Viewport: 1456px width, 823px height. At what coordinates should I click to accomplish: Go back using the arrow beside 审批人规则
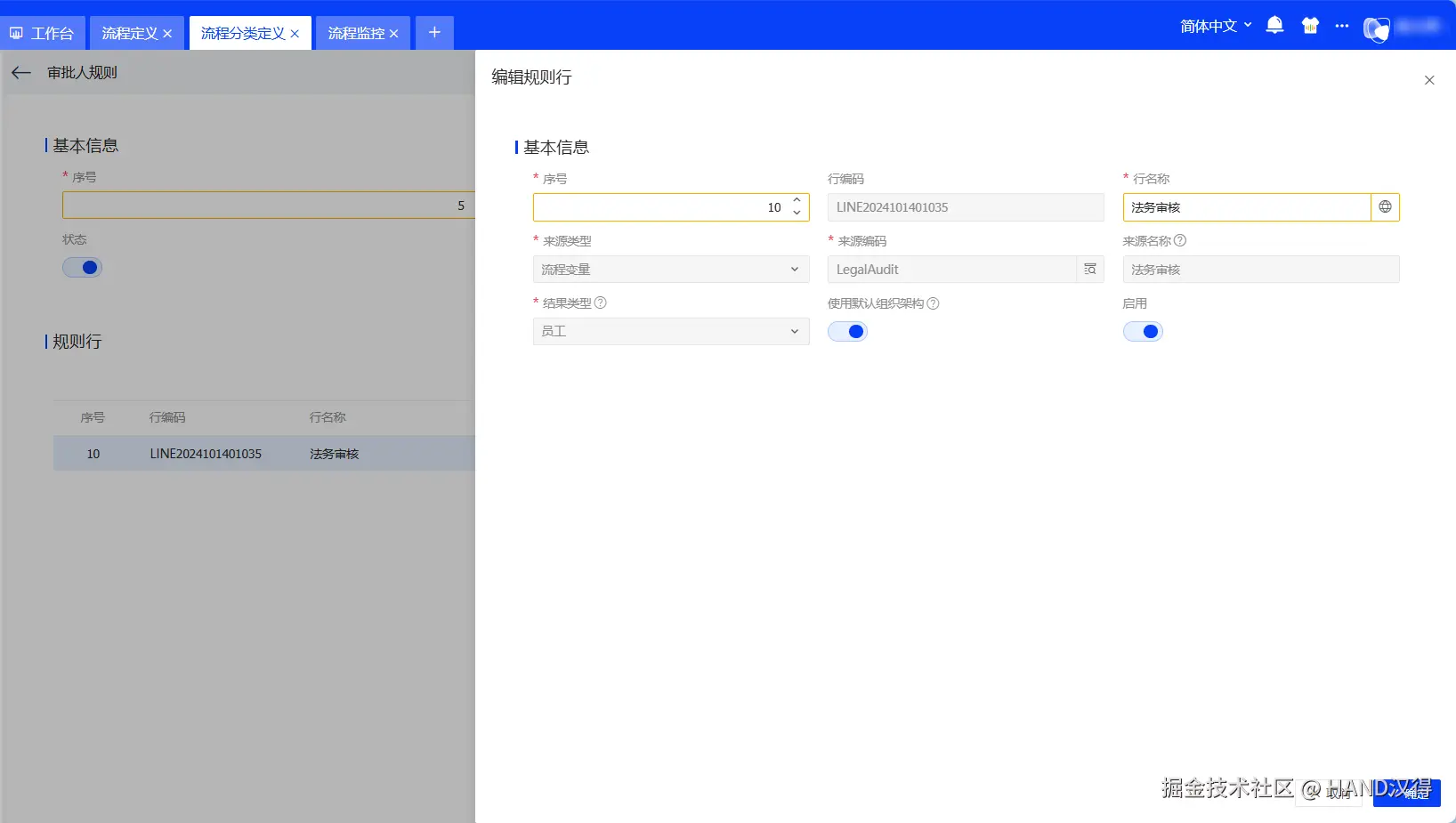pyautogui.click(x=21, y=73)
